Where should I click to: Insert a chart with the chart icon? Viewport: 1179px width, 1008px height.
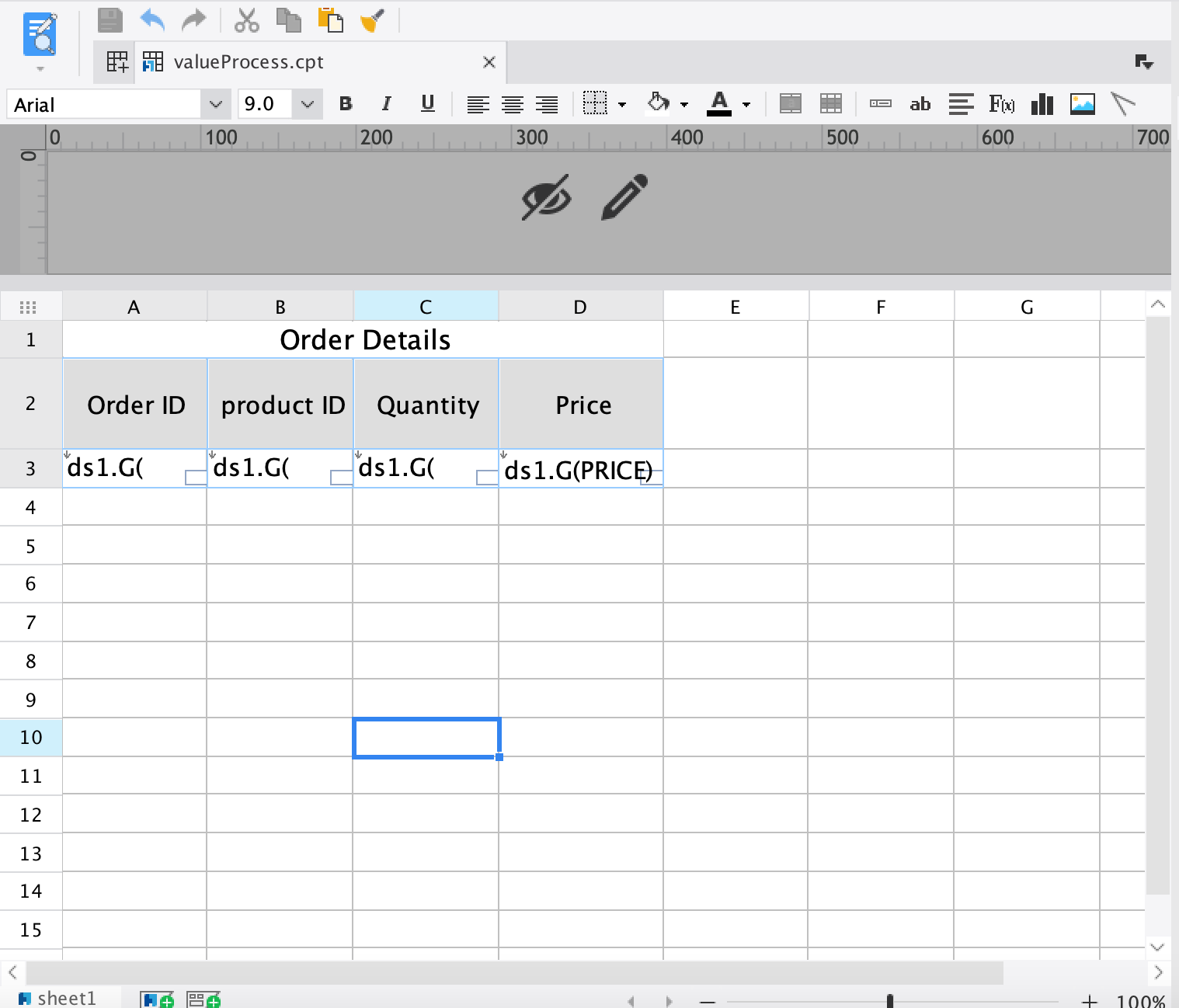click(x=1042, y=103)
